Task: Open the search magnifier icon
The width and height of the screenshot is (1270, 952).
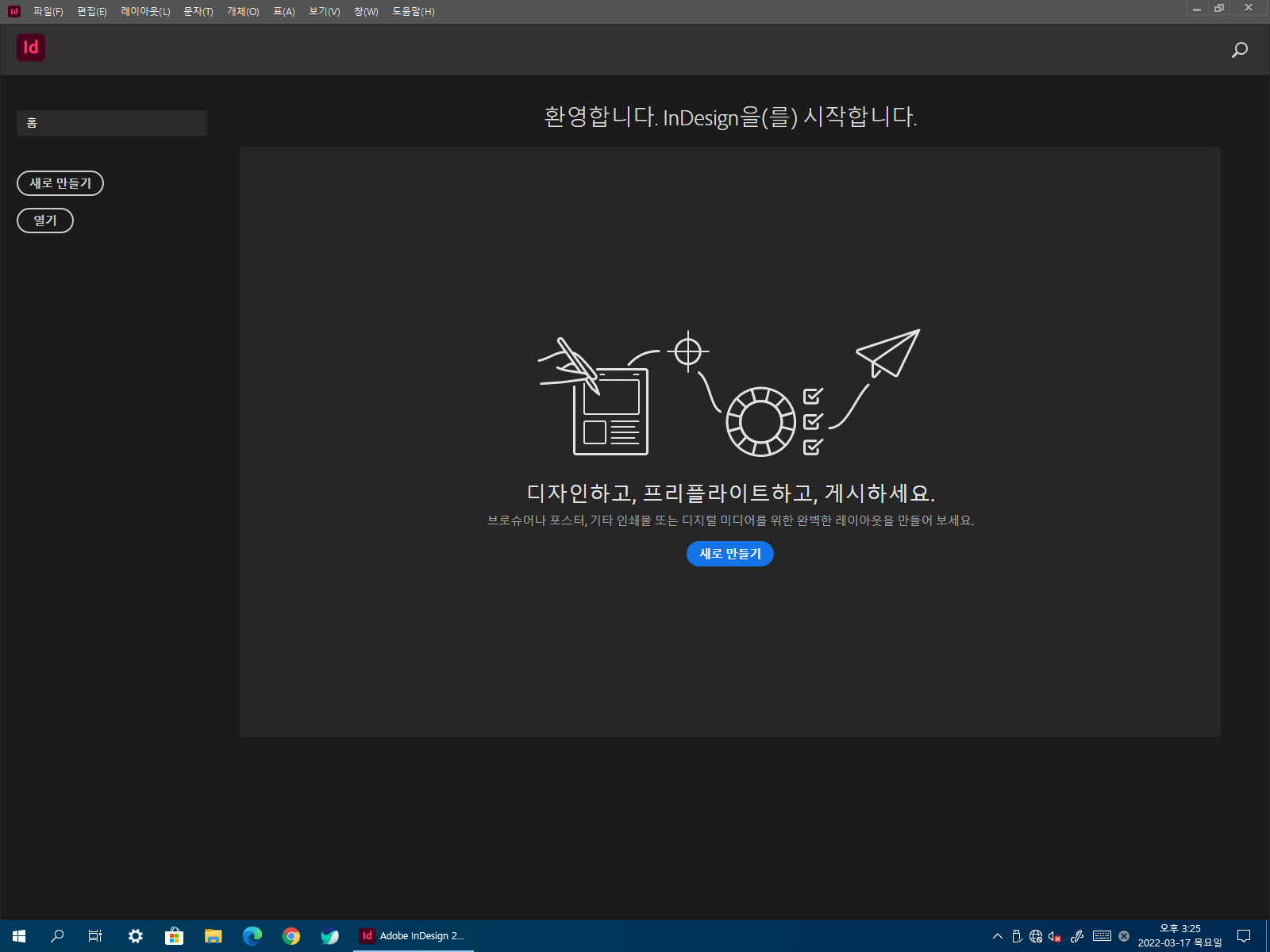Action: click(x=1239, y=51)
